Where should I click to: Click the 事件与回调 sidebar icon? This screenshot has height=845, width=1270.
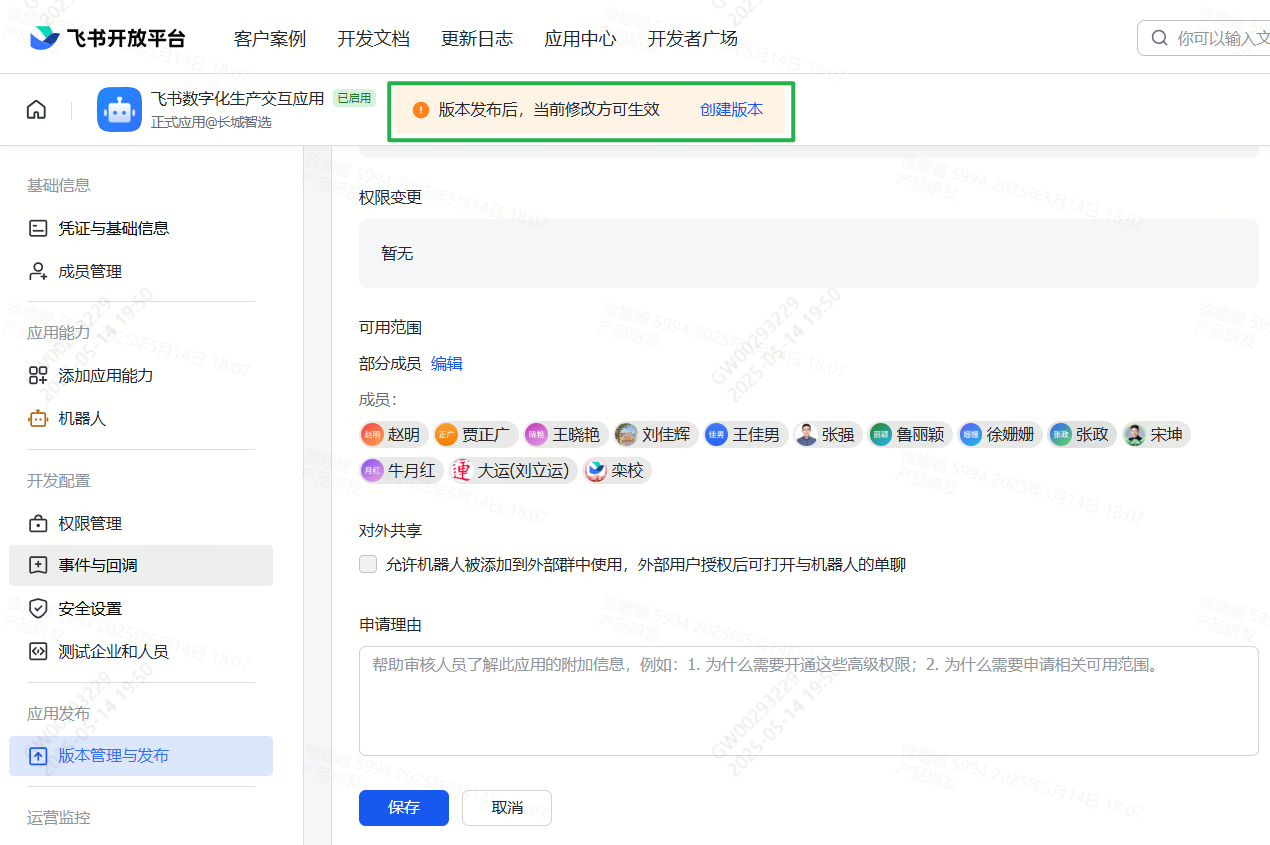pos(38,566)
